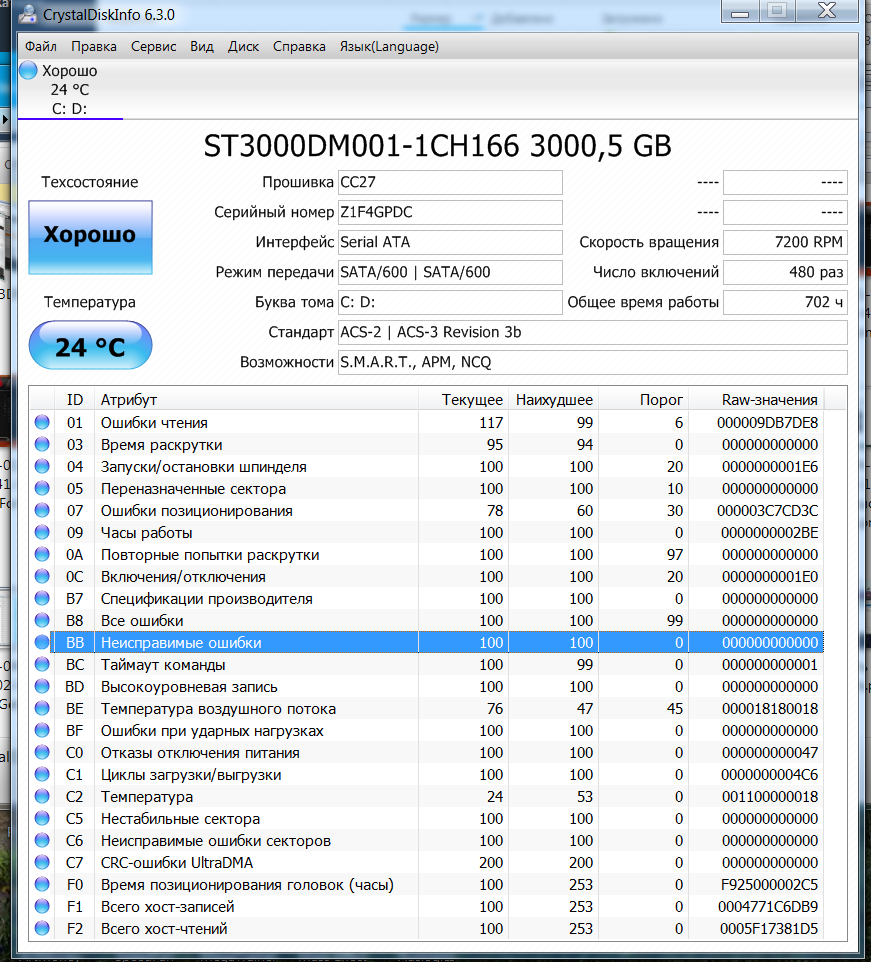Image resolution: width=871 pixels, height=962 pixels.
Task: Click the Серийный номер field Z1F4GPDC
Action: (x=450, y=212)
